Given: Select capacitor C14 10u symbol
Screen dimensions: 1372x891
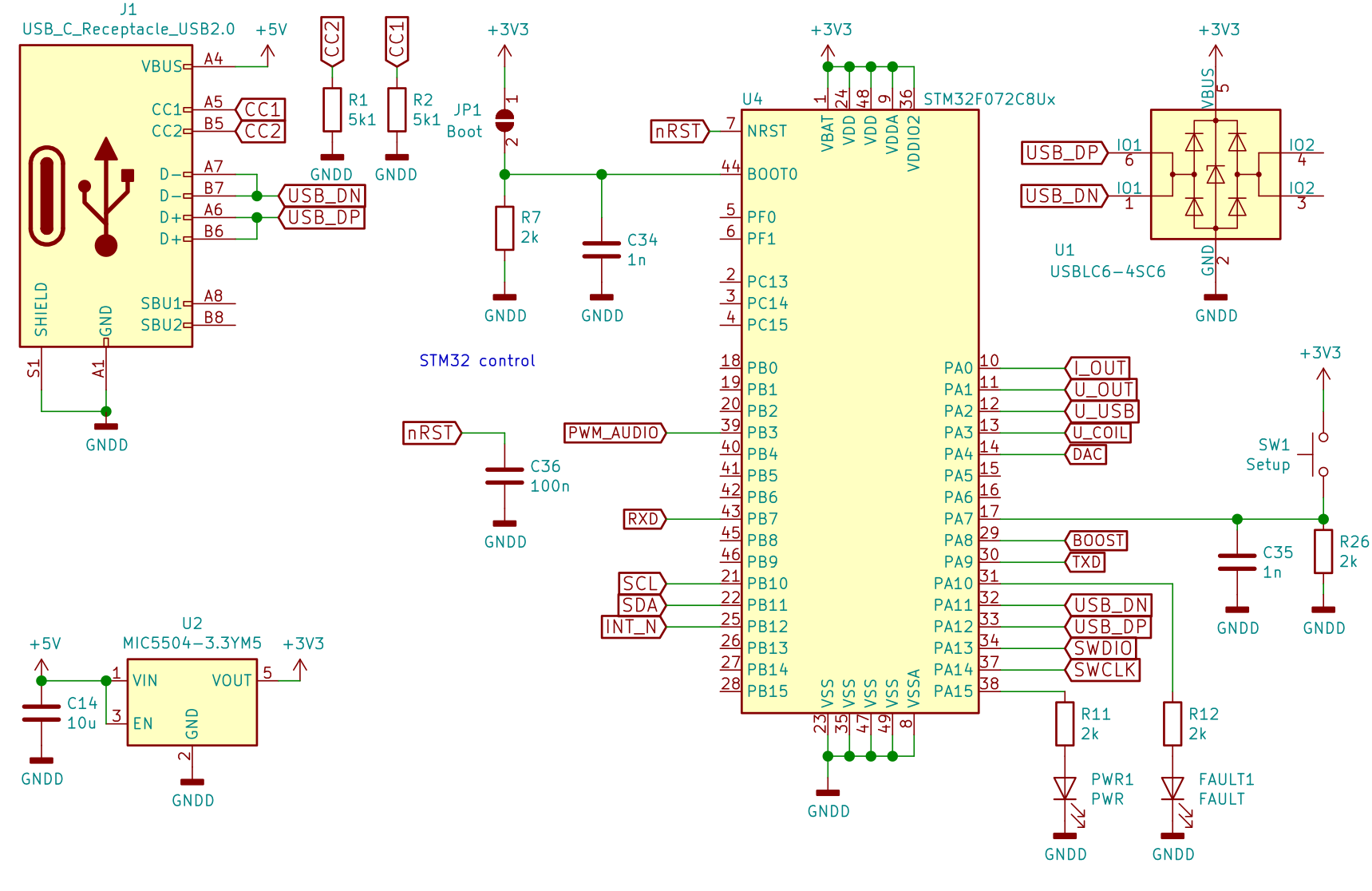Looking at the screenshot, I should tap(42, 713).
